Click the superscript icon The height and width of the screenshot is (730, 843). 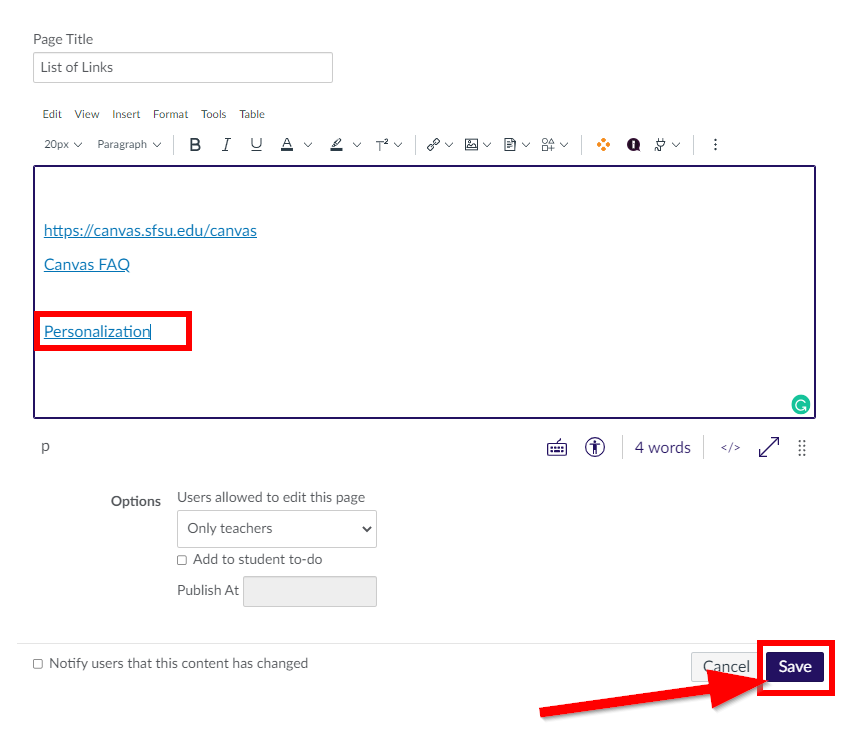[x=382, y=145]
